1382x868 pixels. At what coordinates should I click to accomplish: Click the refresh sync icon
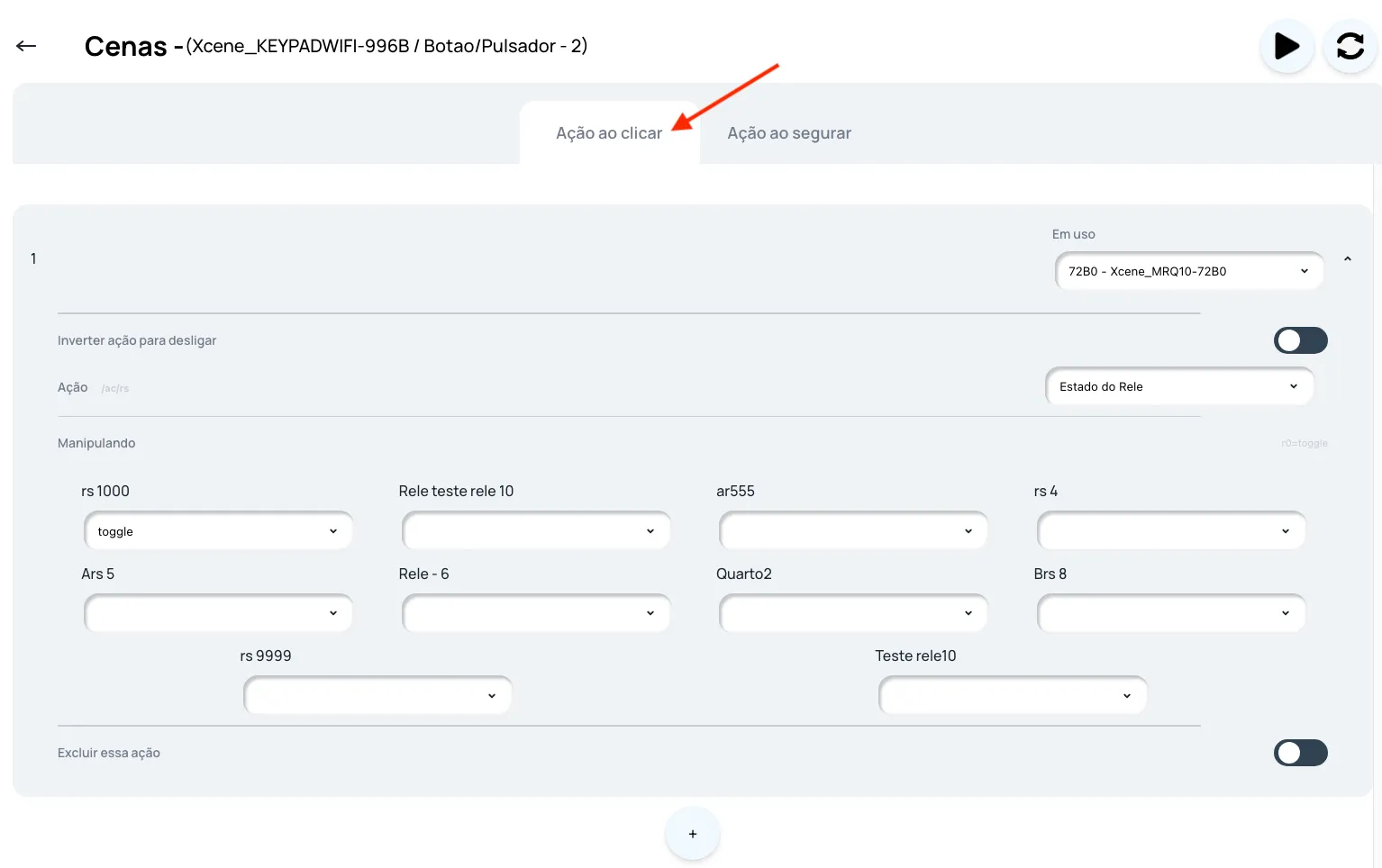[x=1350, y=46]
